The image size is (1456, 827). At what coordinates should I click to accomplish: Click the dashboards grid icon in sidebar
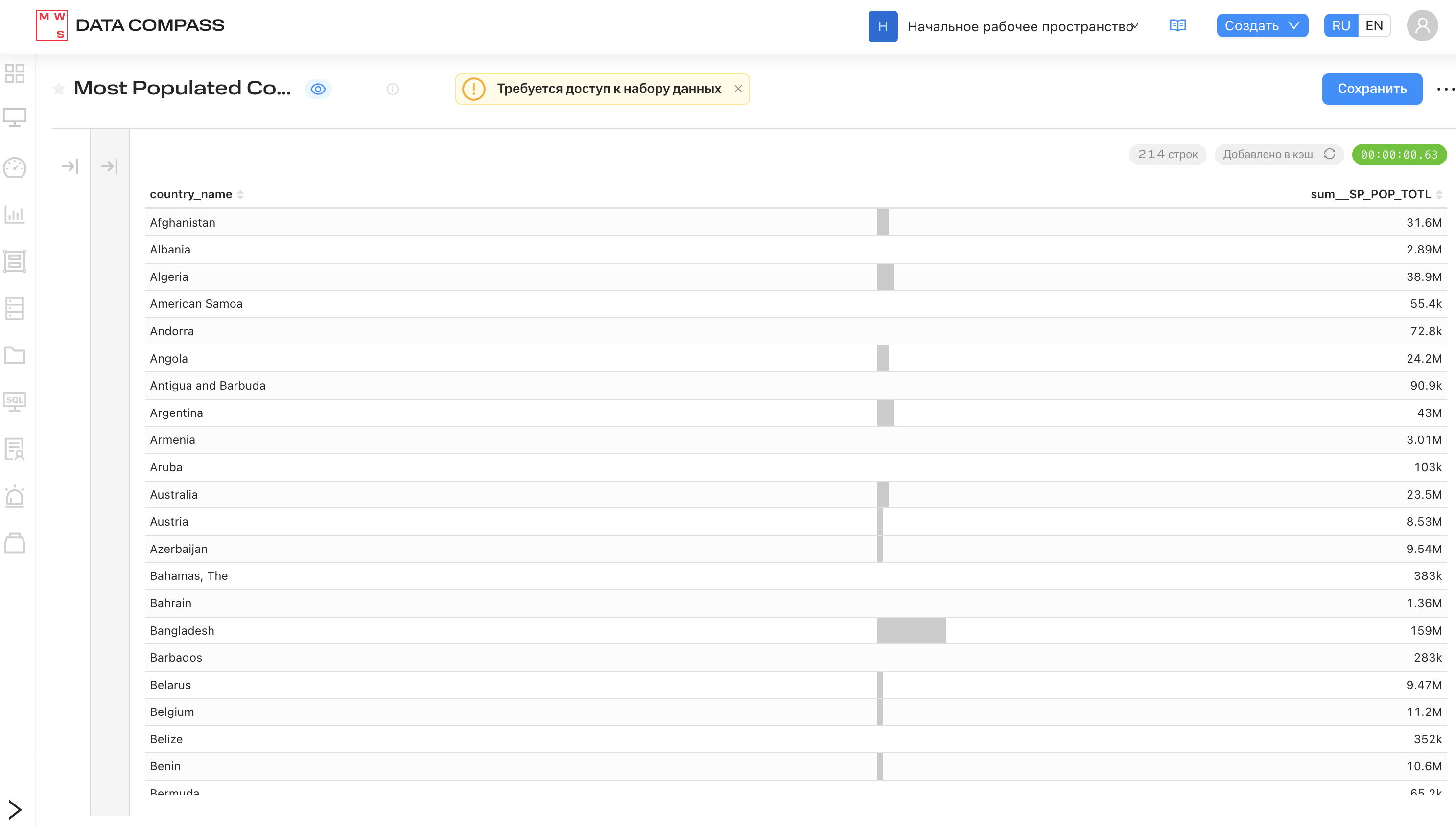point(15,73)
